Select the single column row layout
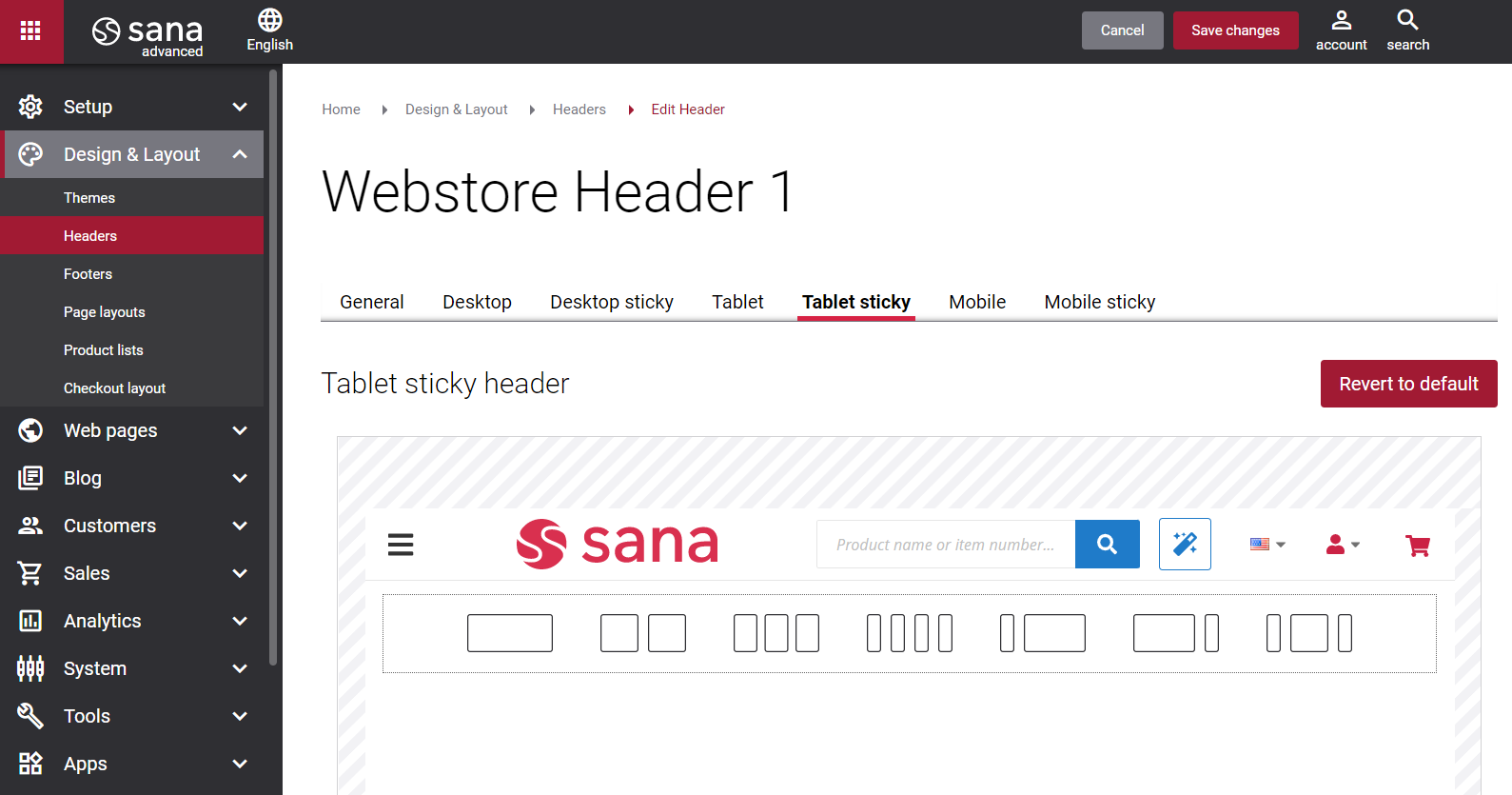Viewport: 1512px width, 795px height. pyautogui.click(x=510, y=633)
